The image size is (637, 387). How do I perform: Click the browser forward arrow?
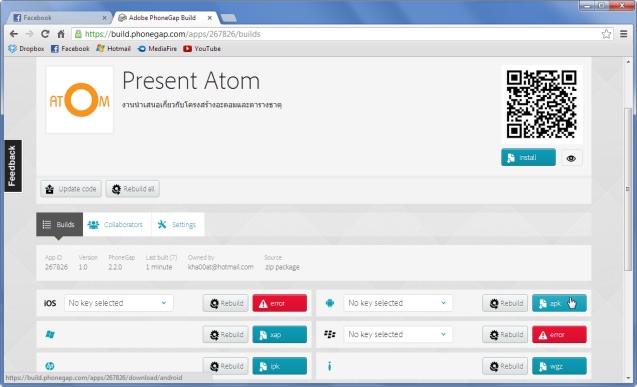point(29,34)
